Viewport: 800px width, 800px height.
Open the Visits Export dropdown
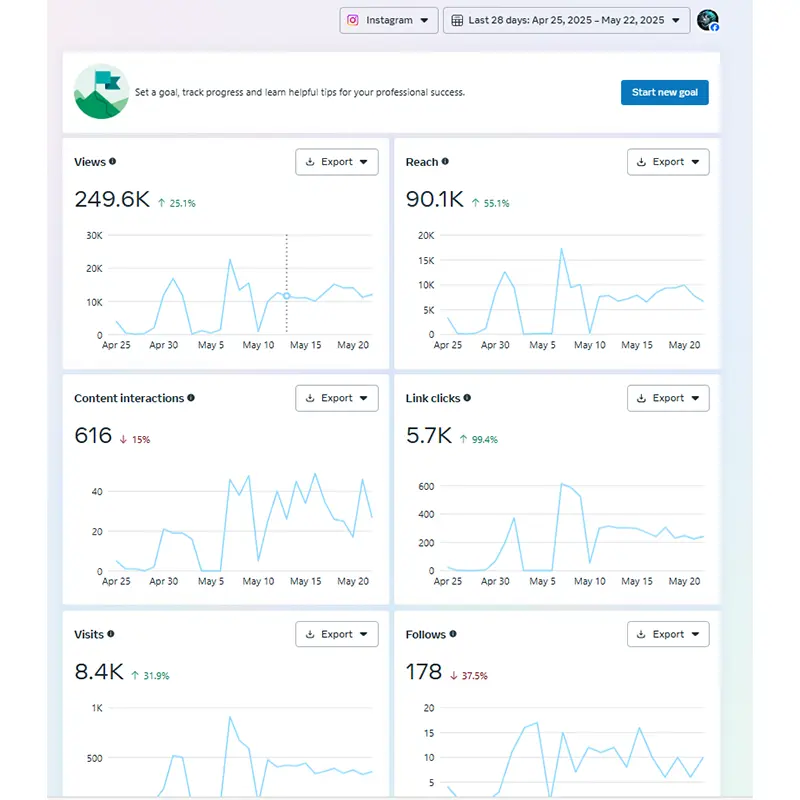(x=337, y=634)
